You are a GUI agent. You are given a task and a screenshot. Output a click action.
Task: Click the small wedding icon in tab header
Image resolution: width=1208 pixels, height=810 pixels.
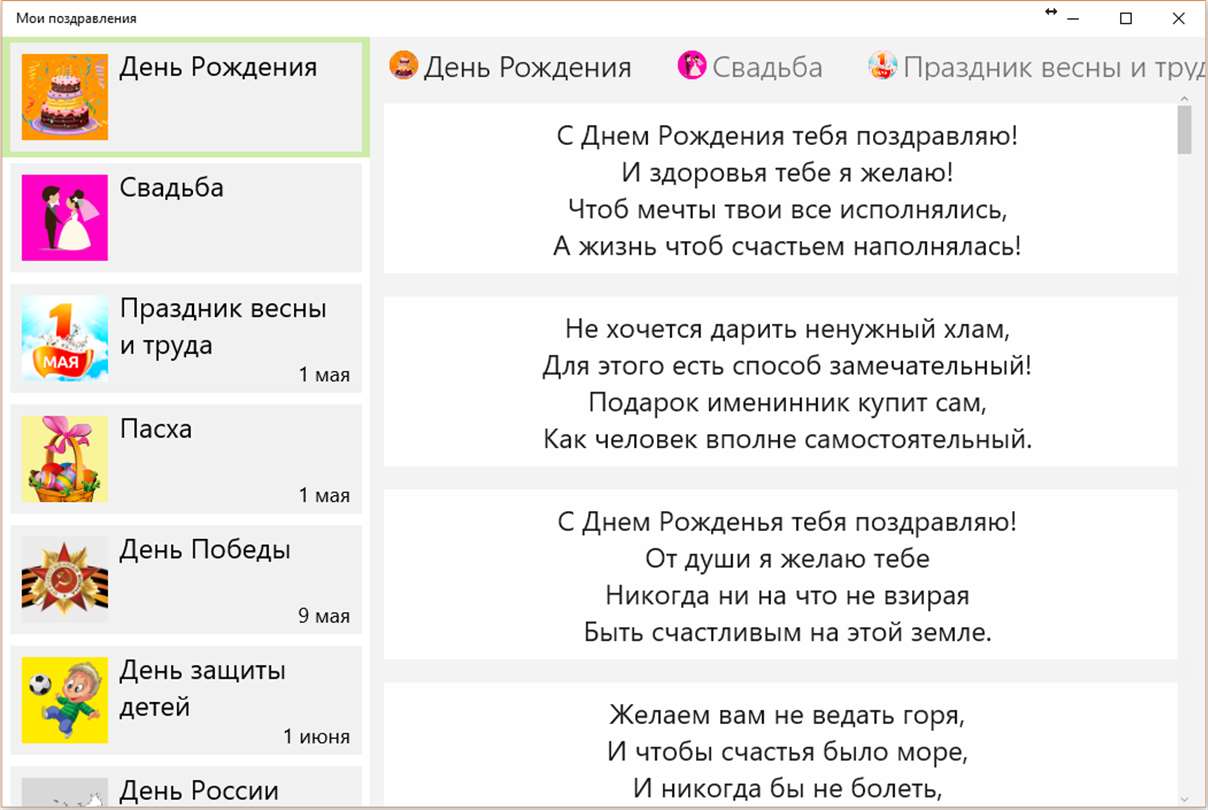692,66
